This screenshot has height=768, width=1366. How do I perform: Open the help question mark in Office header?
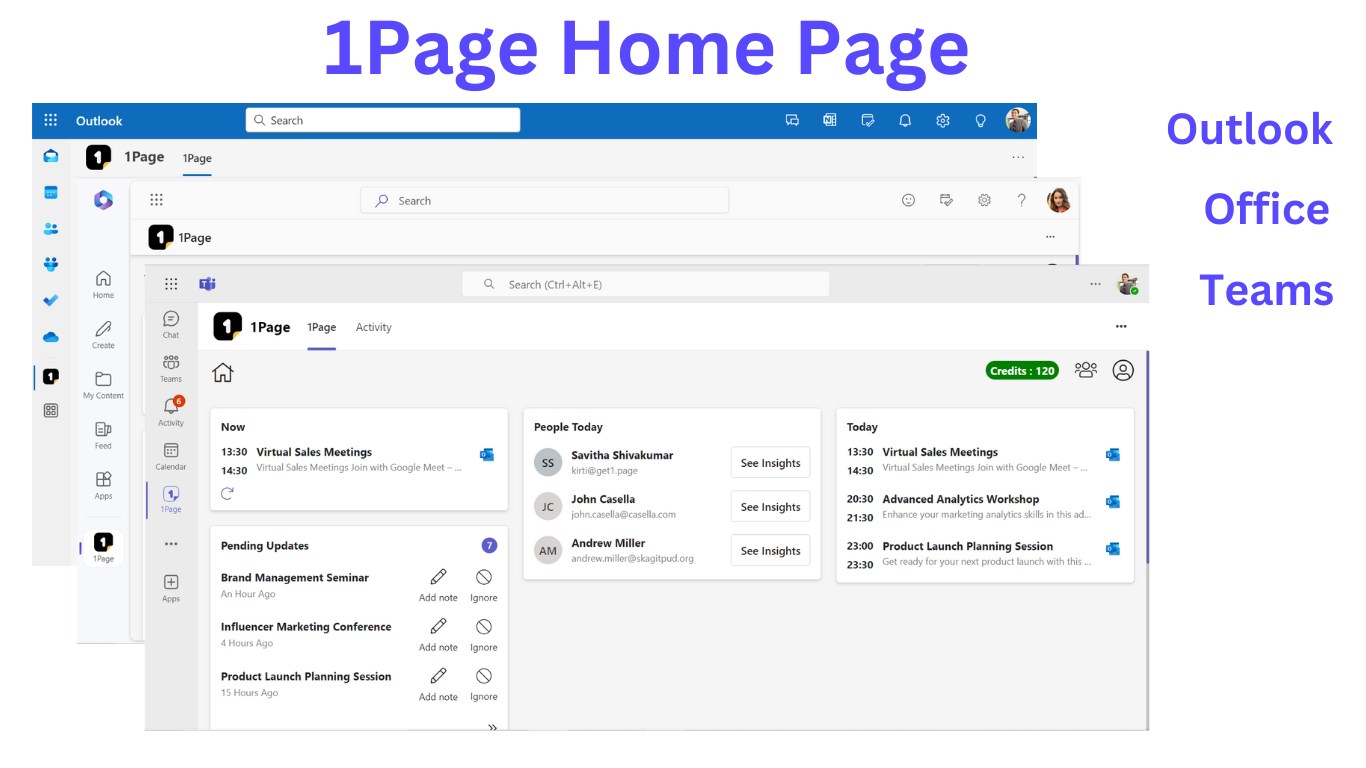(1021, 200)
